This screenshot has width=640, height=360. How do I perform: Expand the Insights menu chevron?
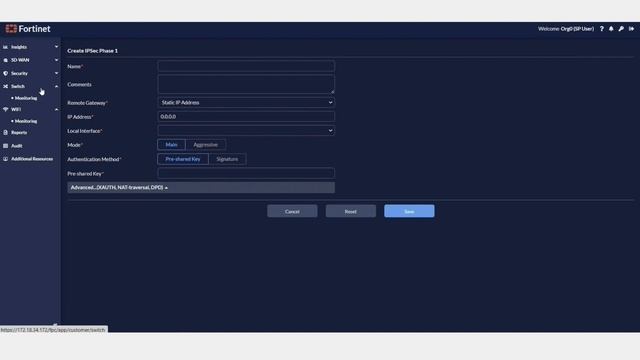(56, 47)
